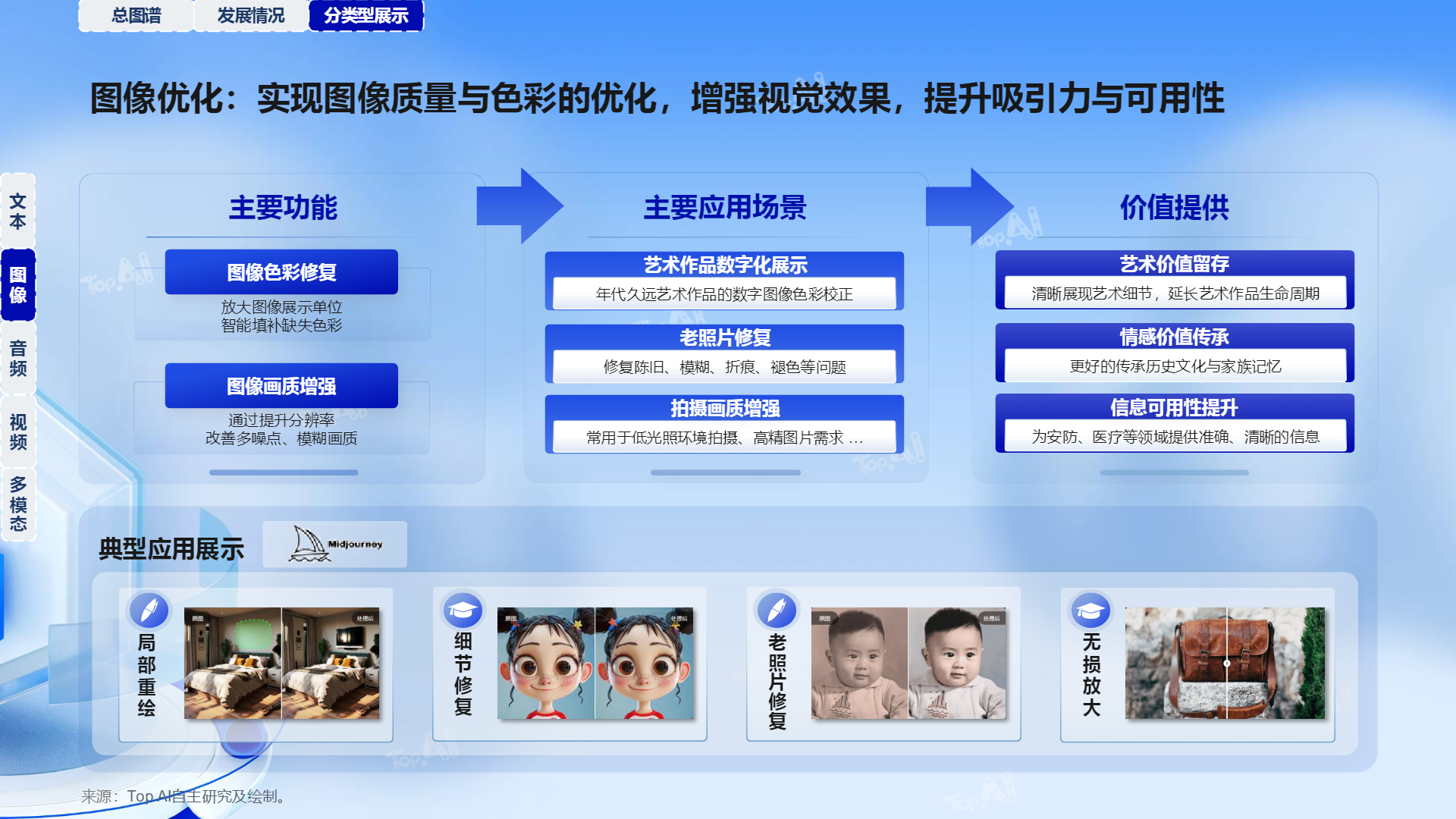This screenshot has height=819, width=1456.
Task: Click the bedroom before-after thumbnail
Action: tap(282, 664)
